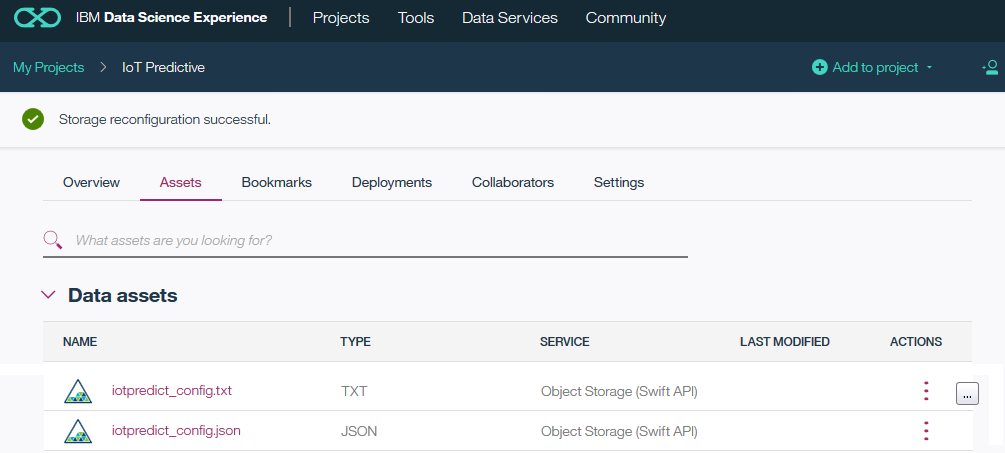This screenshot has height=453, width=1005.
Task: Open the Projects menu
Action: point(341,18)
